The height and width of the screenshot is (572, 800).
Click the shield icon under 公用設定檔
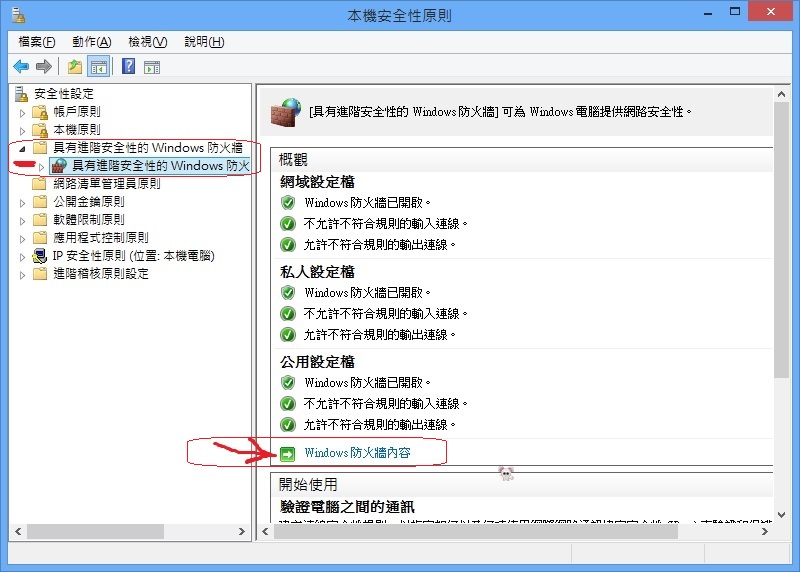tap(288, 382)
